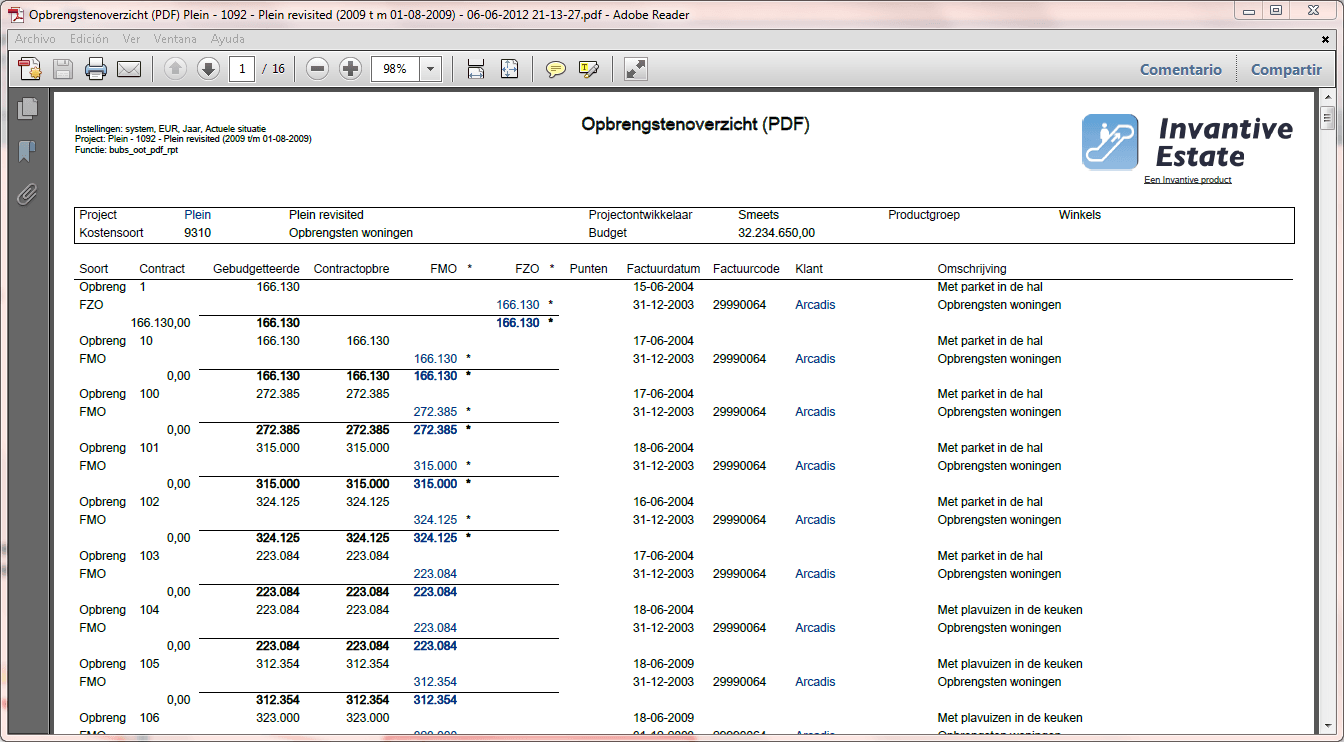Click the Factuurdatum column header

[663, 269]
